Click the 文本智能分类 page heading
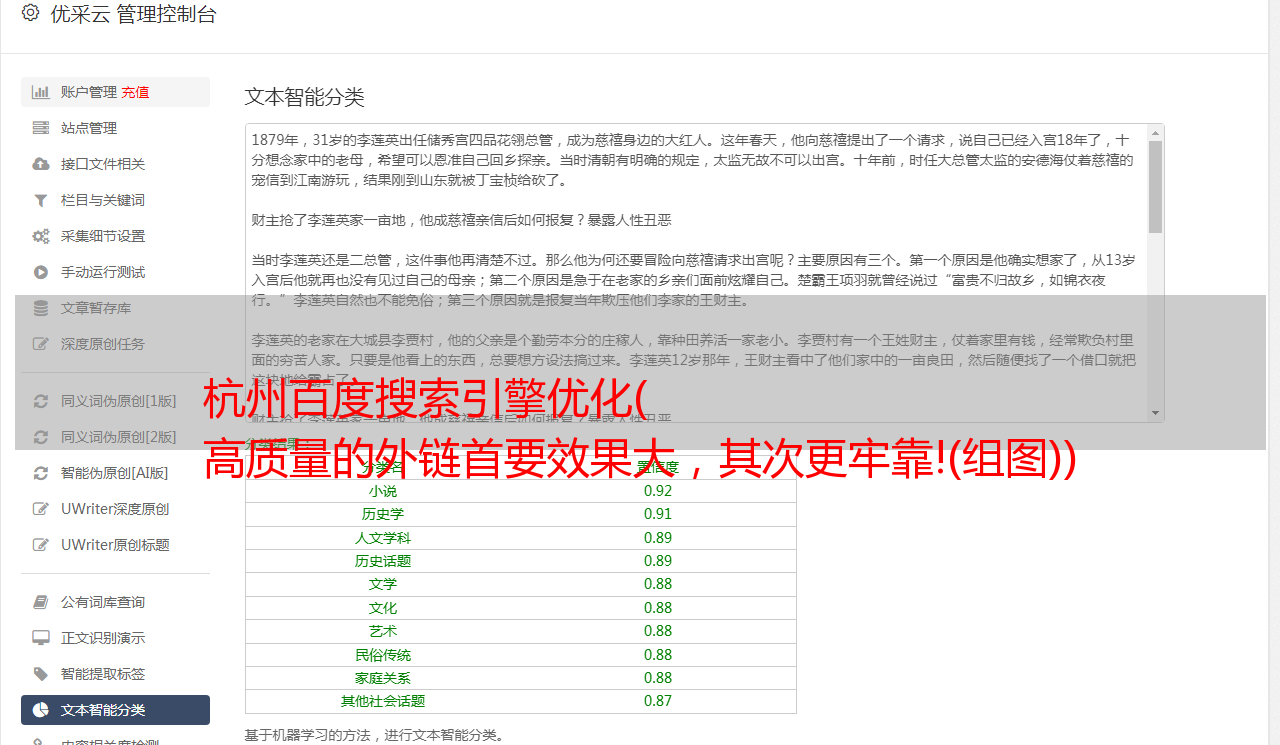 coord(305,97)
